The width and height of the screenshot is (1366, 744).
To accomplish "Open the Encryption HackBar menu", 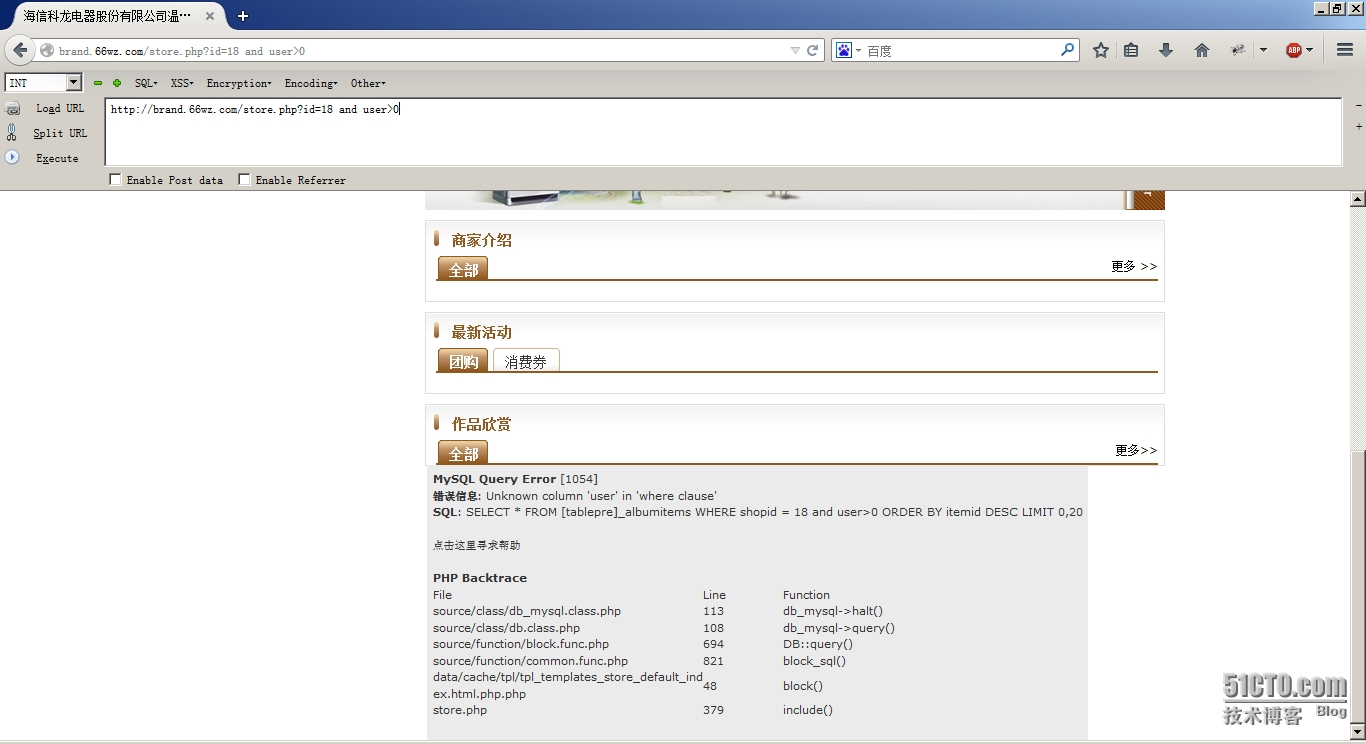I will pyautogui.click(x=239, y=83).
